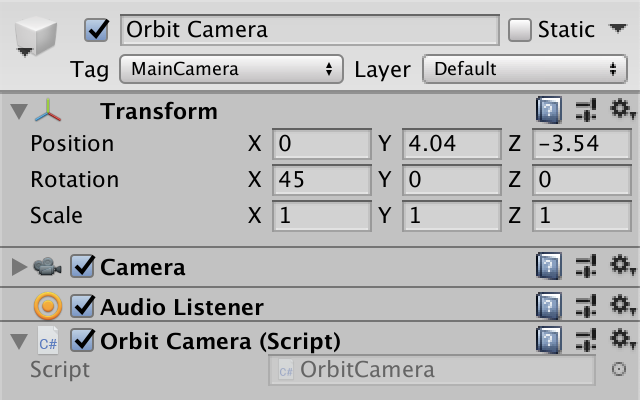Open Audio Listener preset selector
640x400 pixels.
tap(587, 306)
